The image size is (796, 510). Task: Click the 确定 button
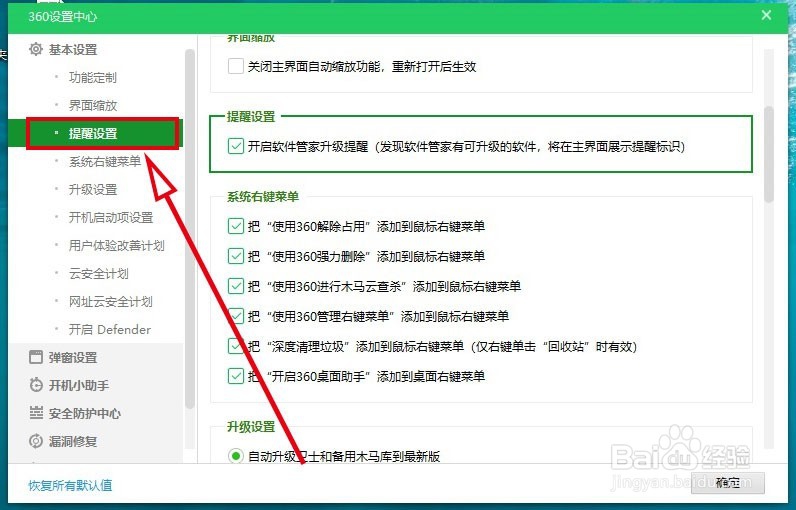[728, 483]
